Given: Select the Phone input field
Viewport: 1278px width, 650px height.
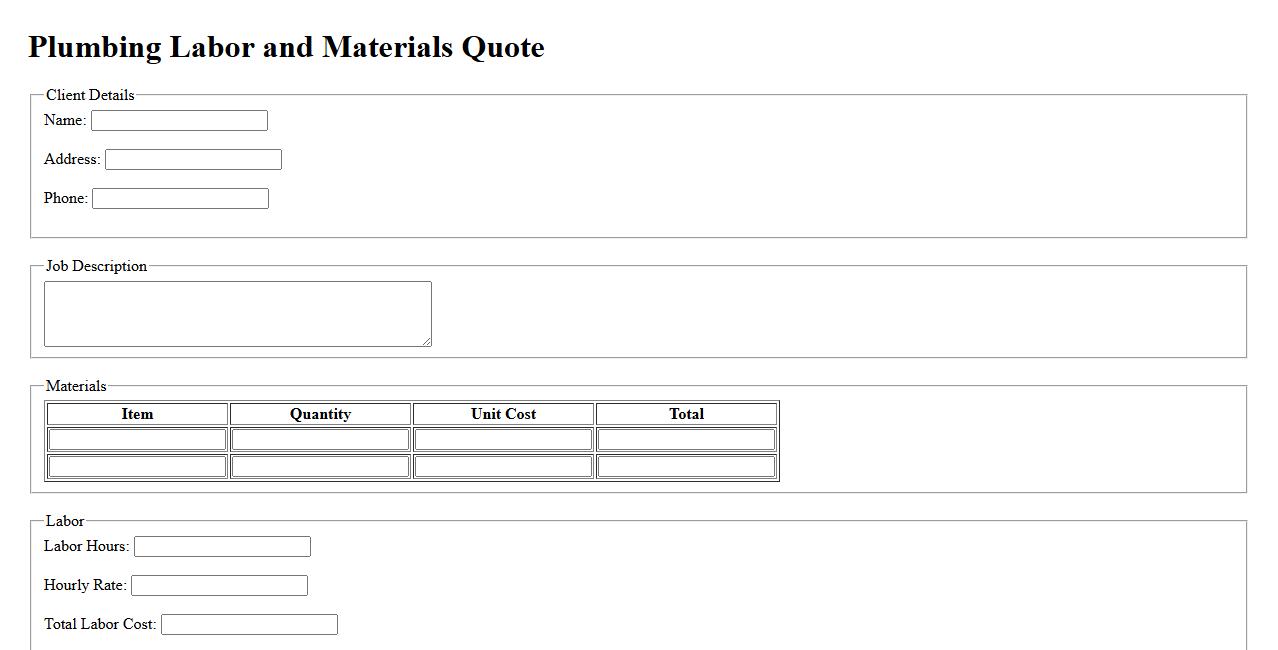Looking at the screenshot, I should 180,198.
